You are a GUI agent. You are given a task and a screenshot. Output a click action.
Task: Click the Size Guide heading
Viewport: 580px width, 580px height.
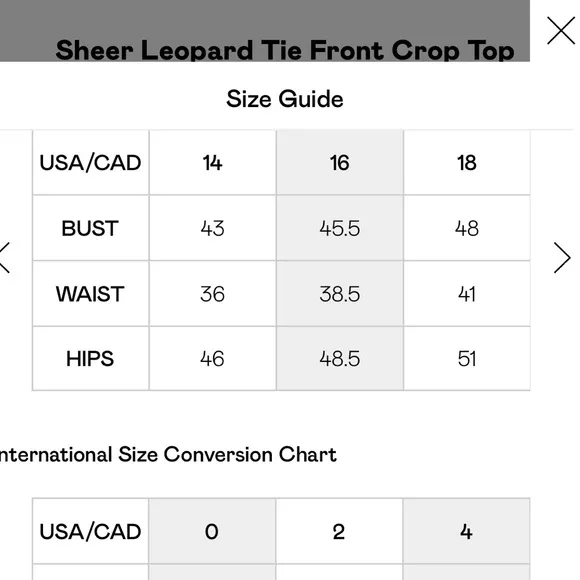point(285,99)
